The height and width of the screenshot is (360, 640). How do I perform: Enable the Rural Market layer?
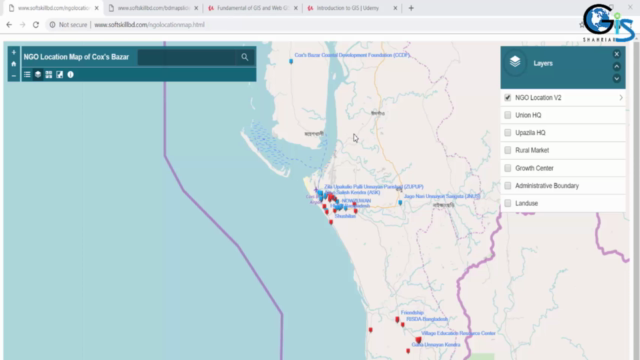pos(507,150)
